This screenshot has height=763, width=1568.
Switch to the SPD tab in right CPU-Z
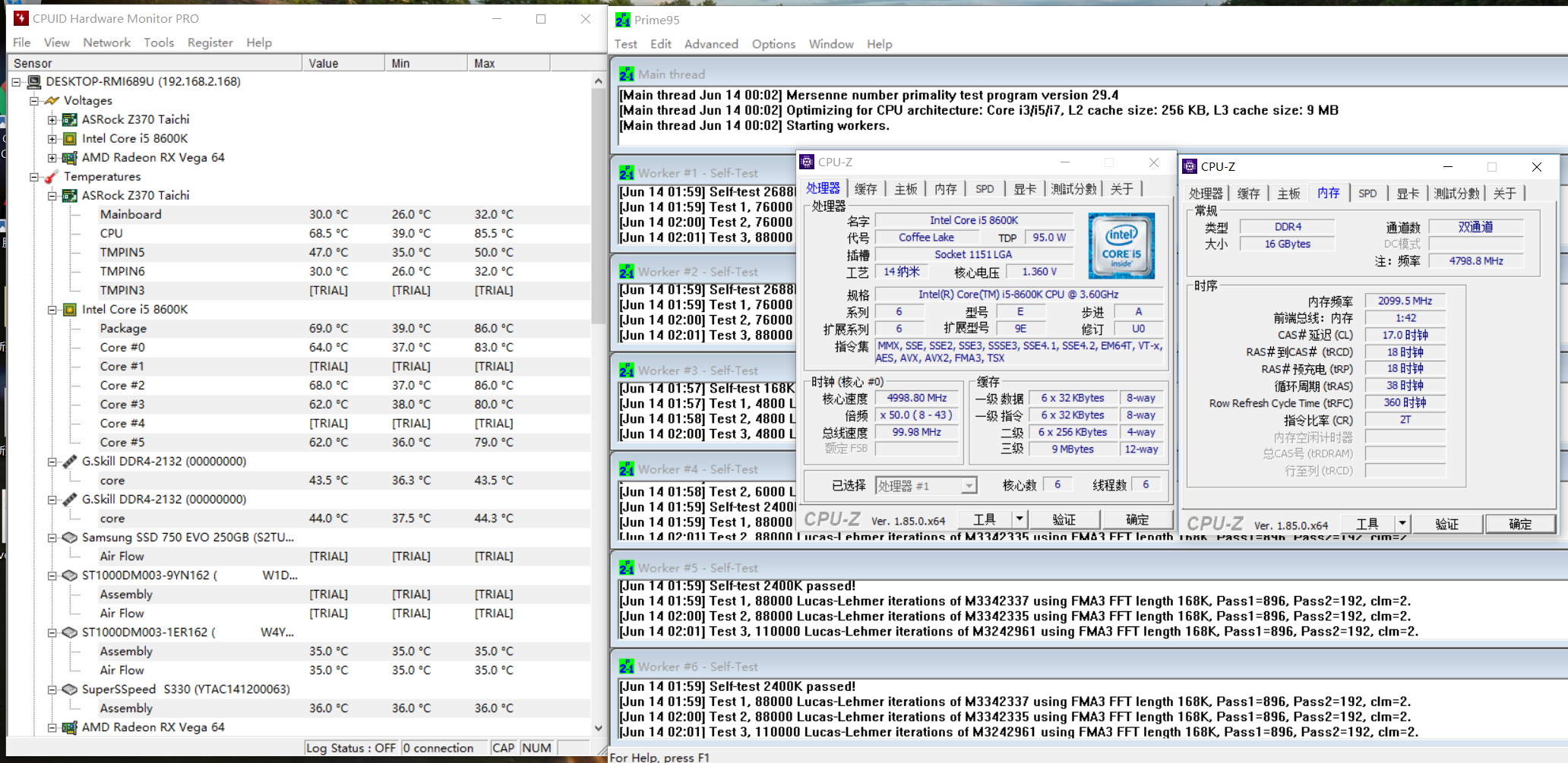point(1367,194)
